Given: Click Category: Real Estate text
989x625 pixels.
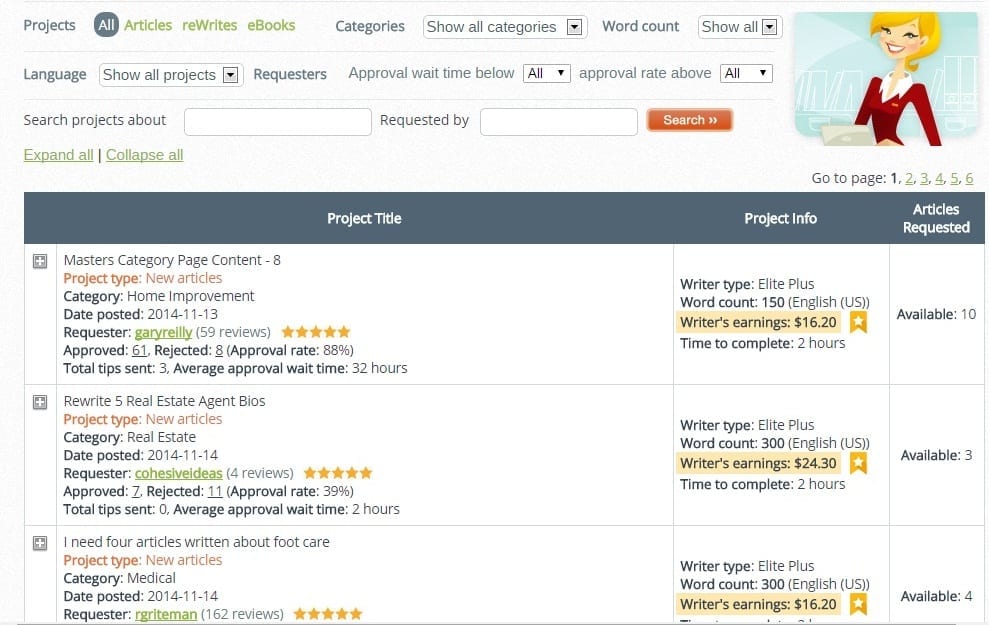Looking at the screenshot, I should pos(130,438).
